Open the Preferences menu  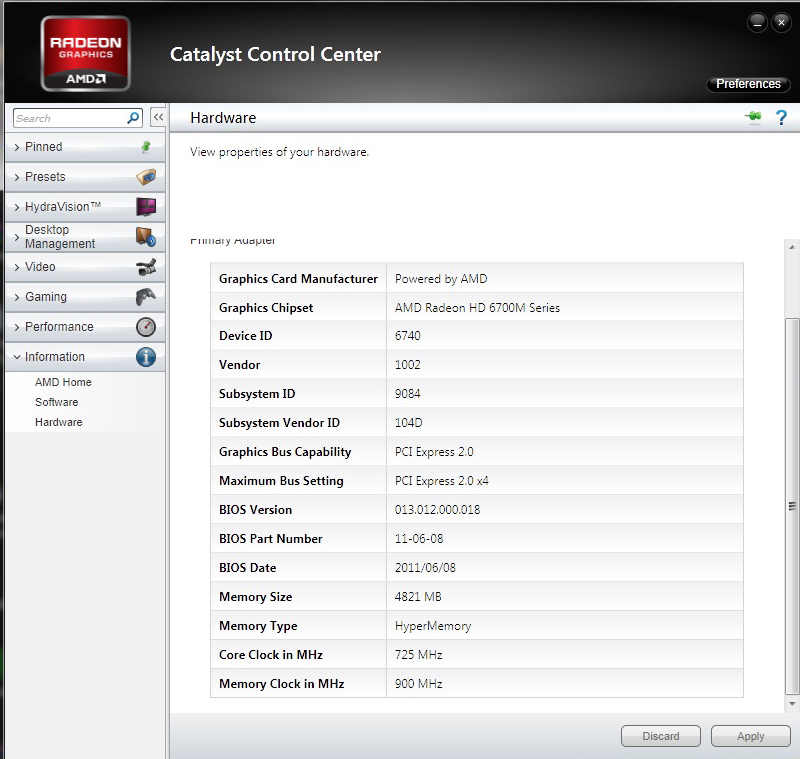click(x=748, y=84)
